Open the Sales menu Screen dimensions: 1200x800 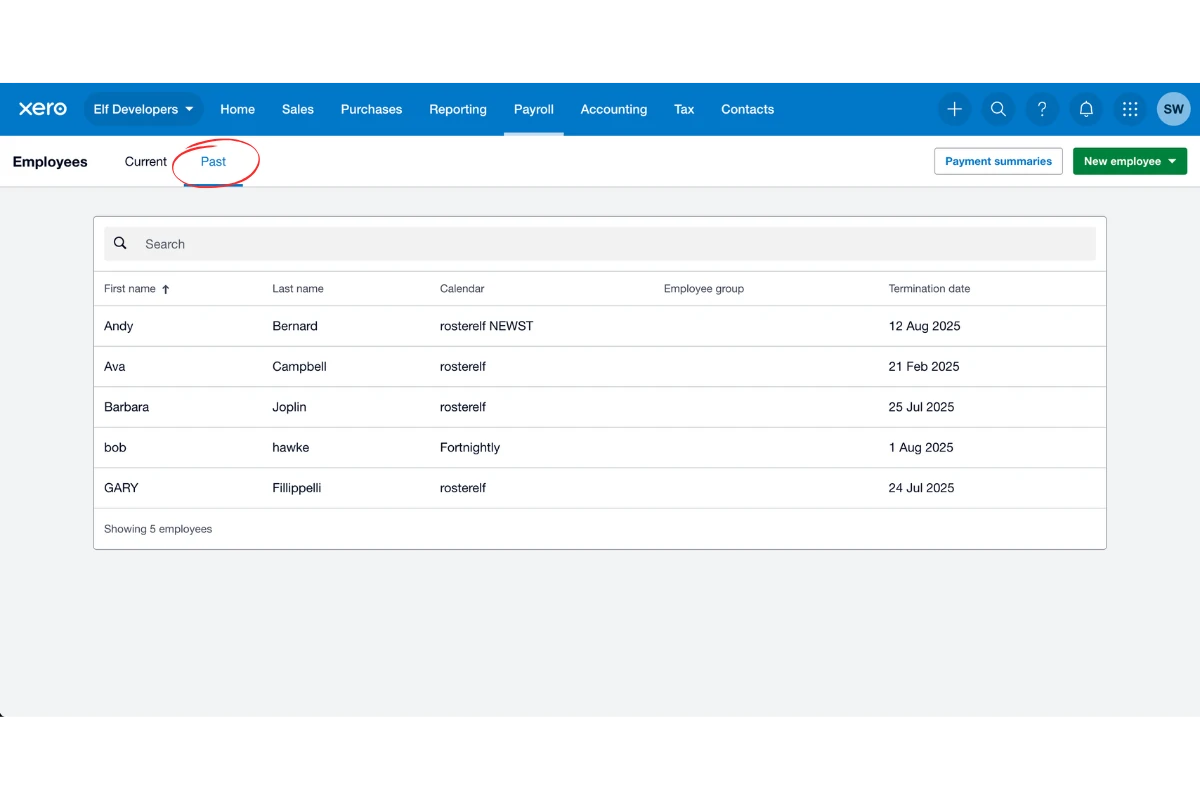click(x=298, y=109)
